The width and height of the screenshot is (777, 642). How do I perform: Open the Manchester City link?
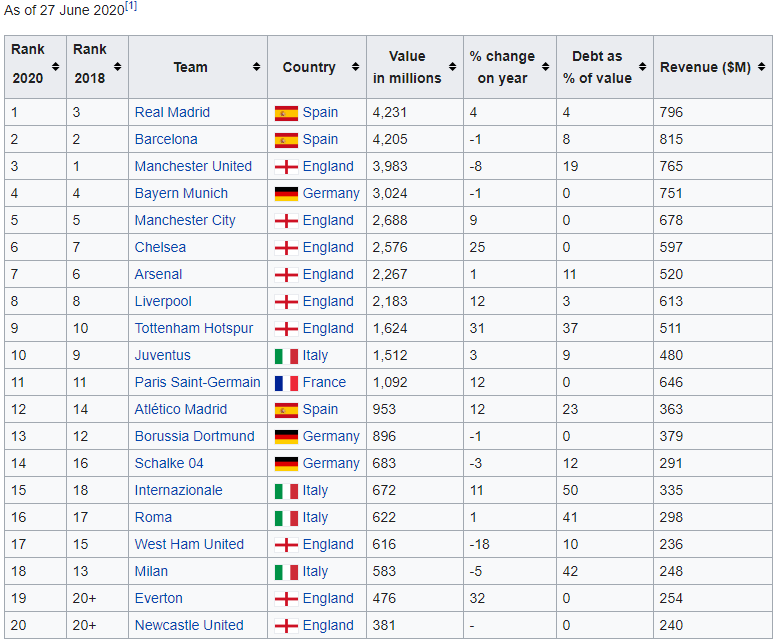click(185, 220)
